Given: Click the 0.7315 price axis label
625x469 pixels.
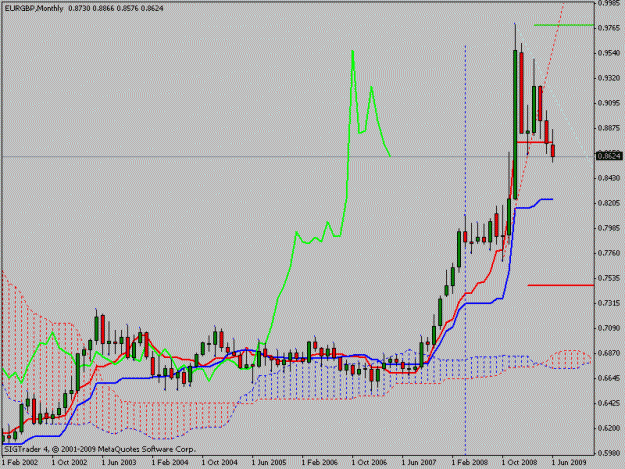Looking at the screenshot, I should (609, 303).
